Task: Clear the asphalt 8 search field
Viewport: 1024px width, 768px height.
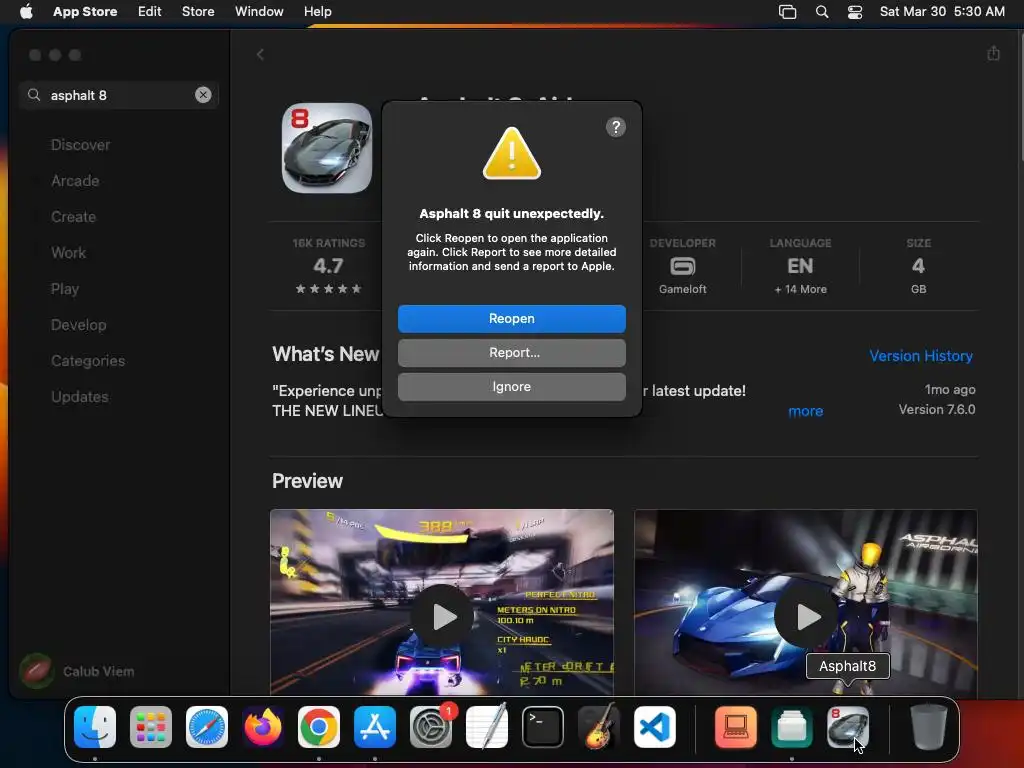Action: coord(203,95)
